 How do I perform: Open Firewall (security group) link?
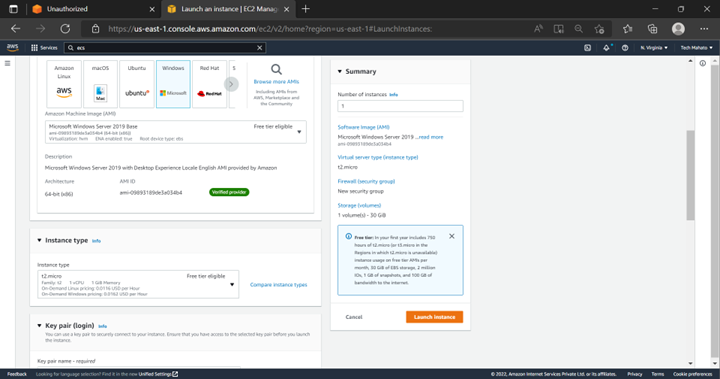pos(366,181)
